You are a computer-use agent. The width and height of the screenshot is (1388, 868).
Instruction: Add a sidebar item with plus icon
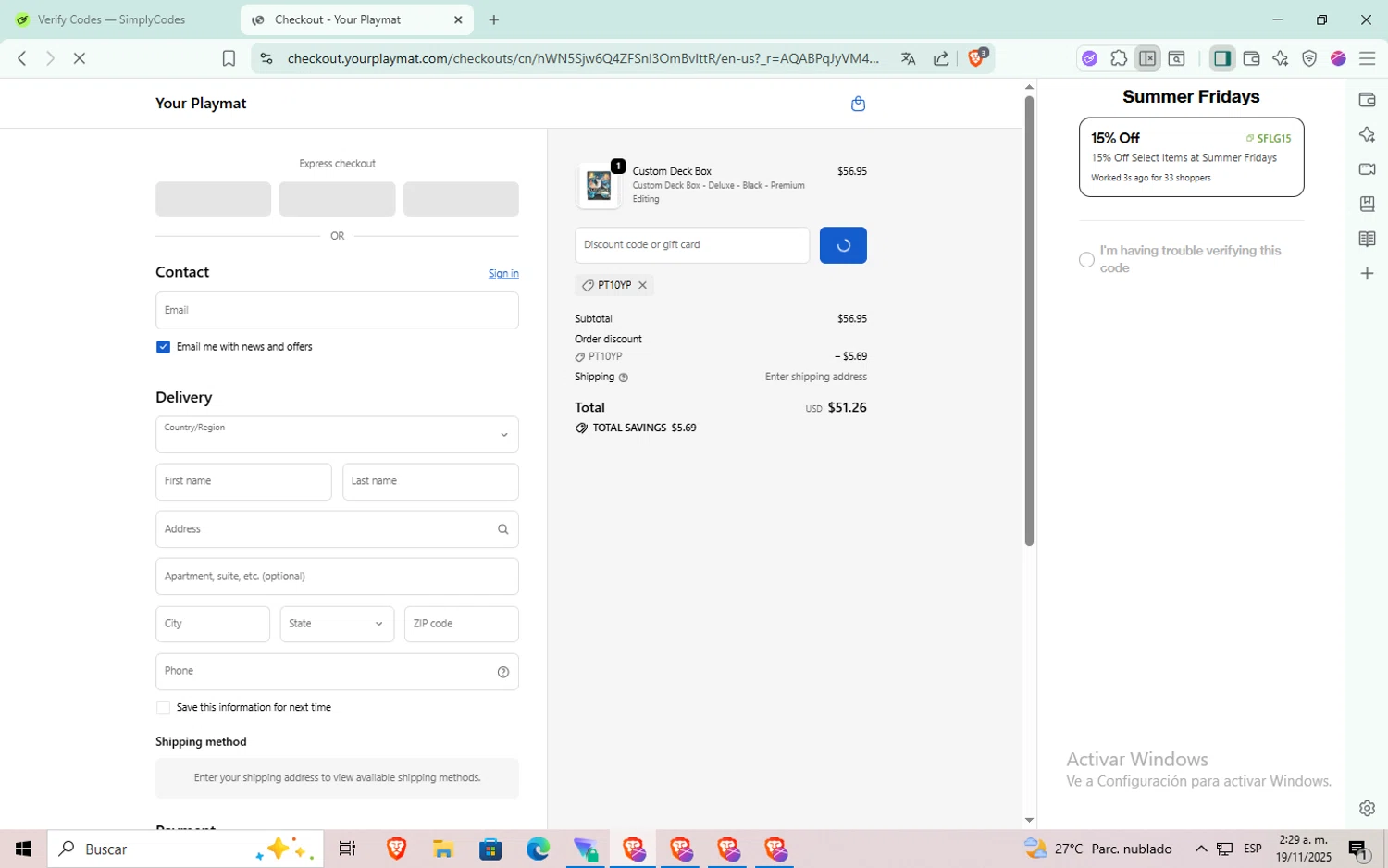click(1367, 274)
